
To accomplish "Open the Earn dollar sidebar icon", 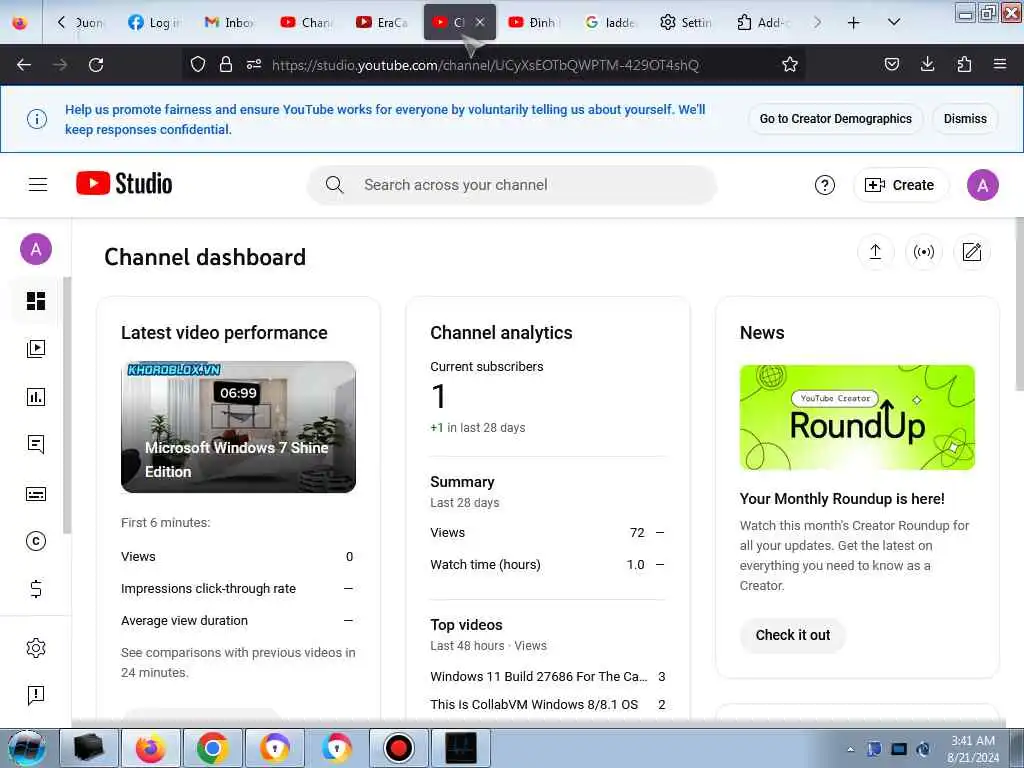I will 36,589.
